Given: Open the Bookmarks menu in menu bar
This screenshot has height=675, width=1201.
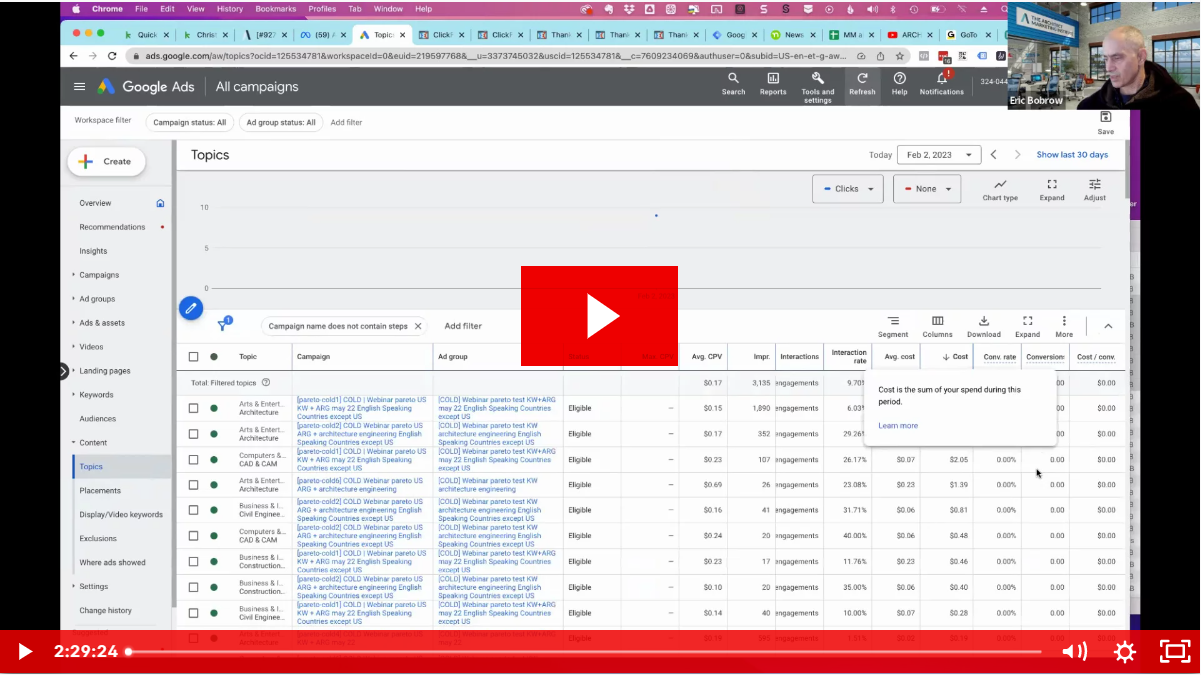Looking at the screenshot, I should click(x=276, y=9).
